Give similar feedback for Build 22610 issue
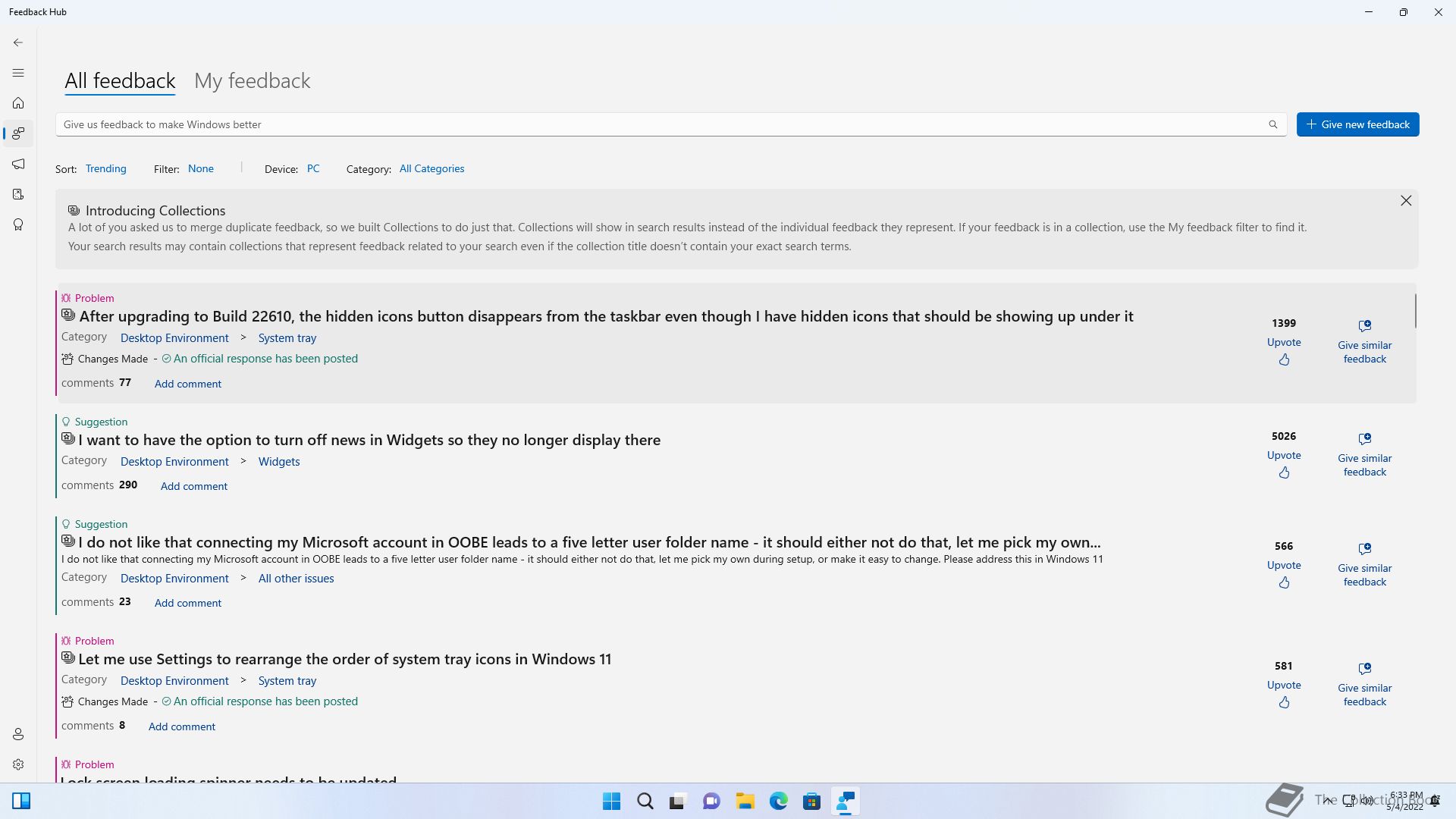This screenshot has height=819, width=1456. [x=1365, y=342]
